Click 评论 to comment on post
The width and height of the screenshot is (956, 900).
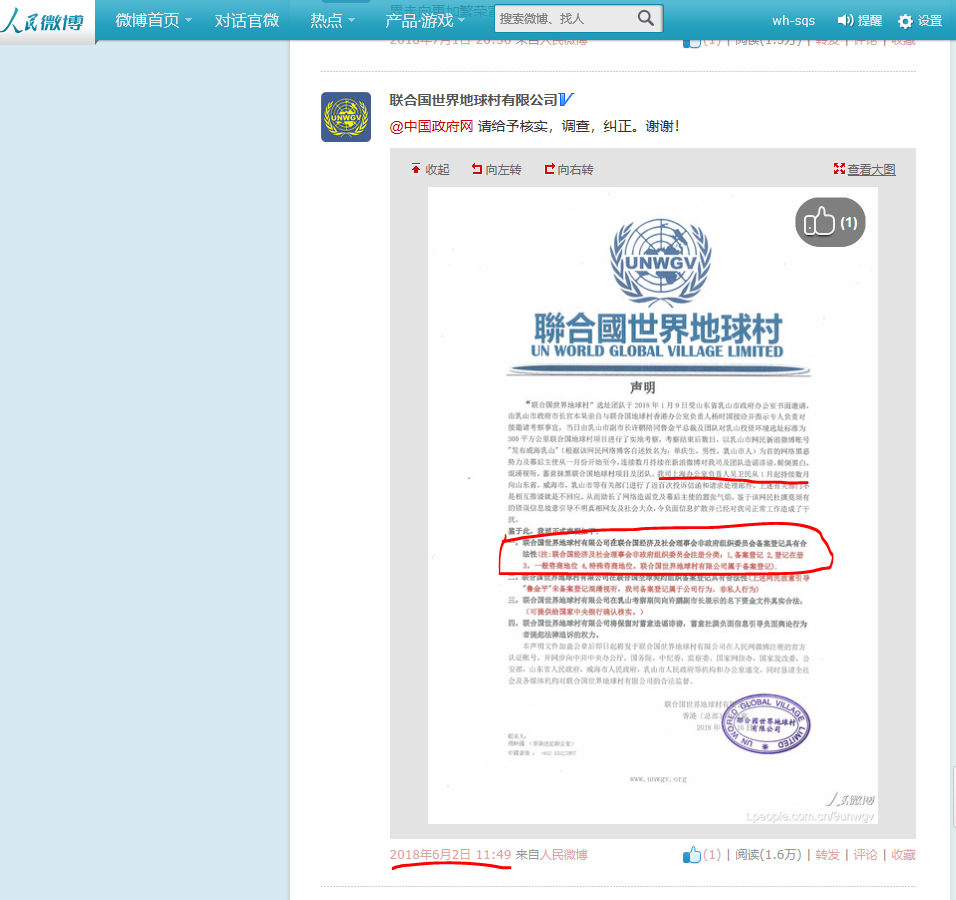click(x=865, y=855)
